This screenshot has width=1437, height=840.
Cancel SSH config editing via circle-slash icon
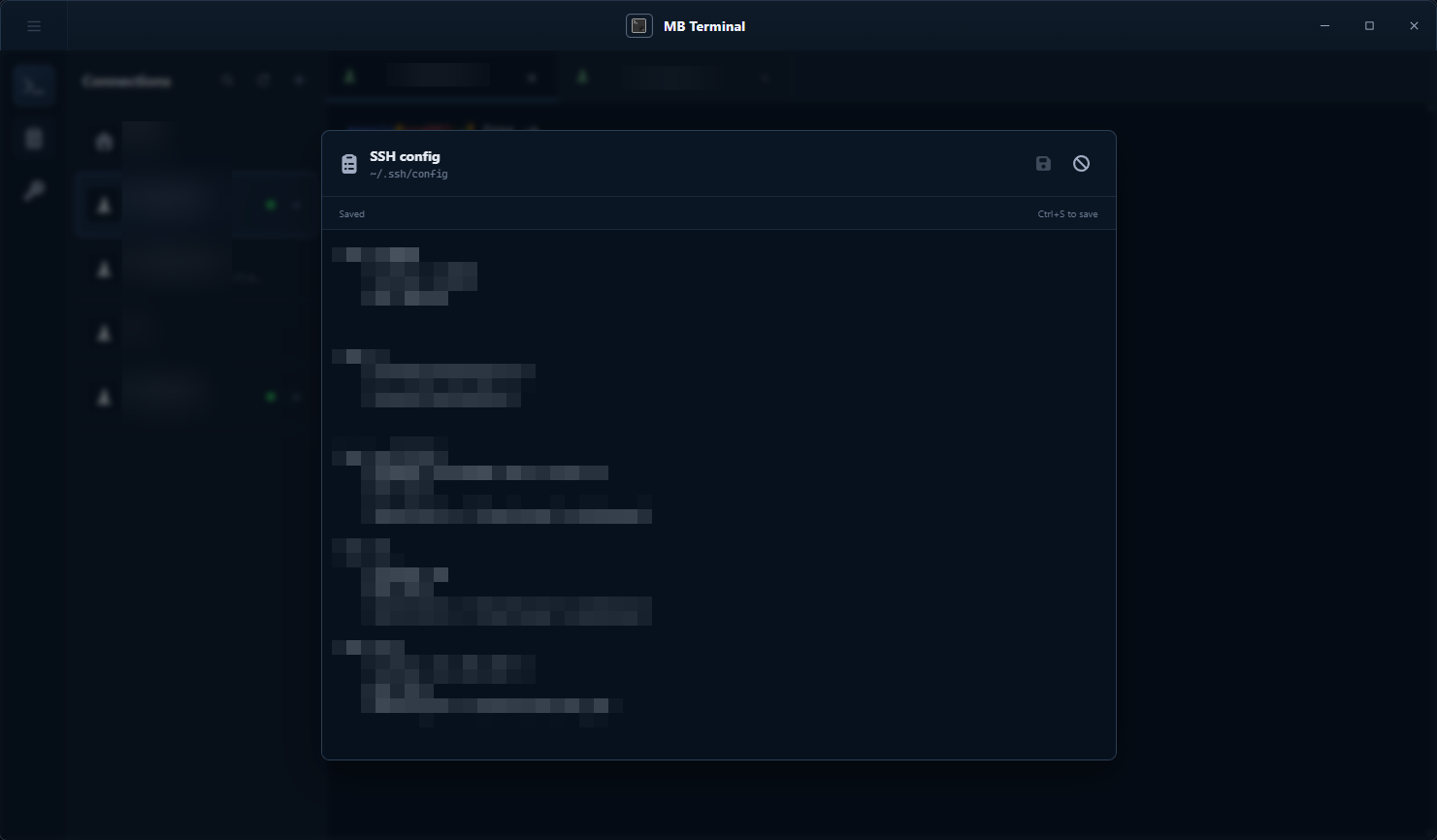tap(1081, 164)
